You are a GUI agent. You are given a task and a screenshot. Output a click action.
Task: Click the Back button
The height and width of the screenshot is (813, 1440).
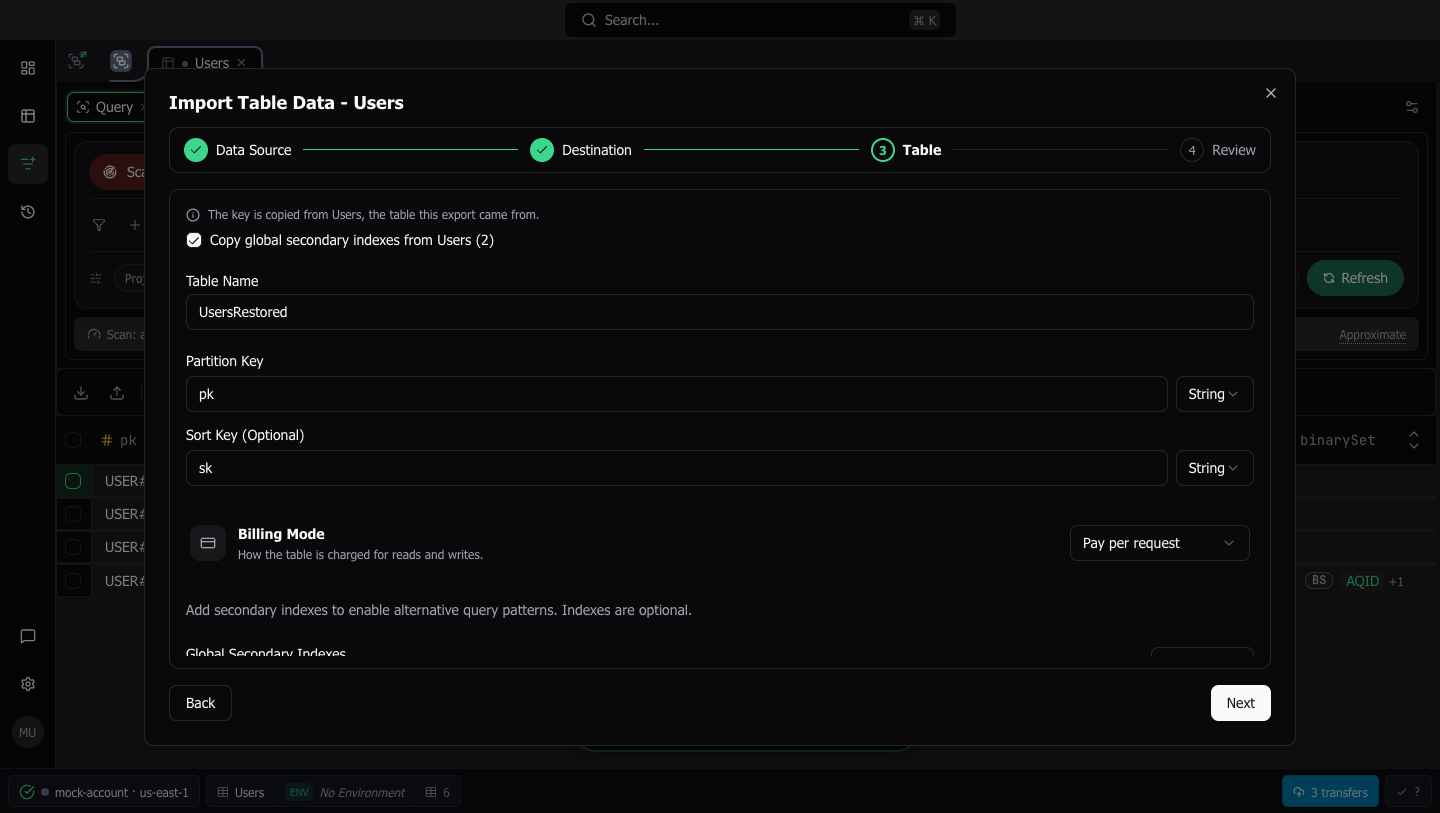pyautogui.click(x=200, y=703)
